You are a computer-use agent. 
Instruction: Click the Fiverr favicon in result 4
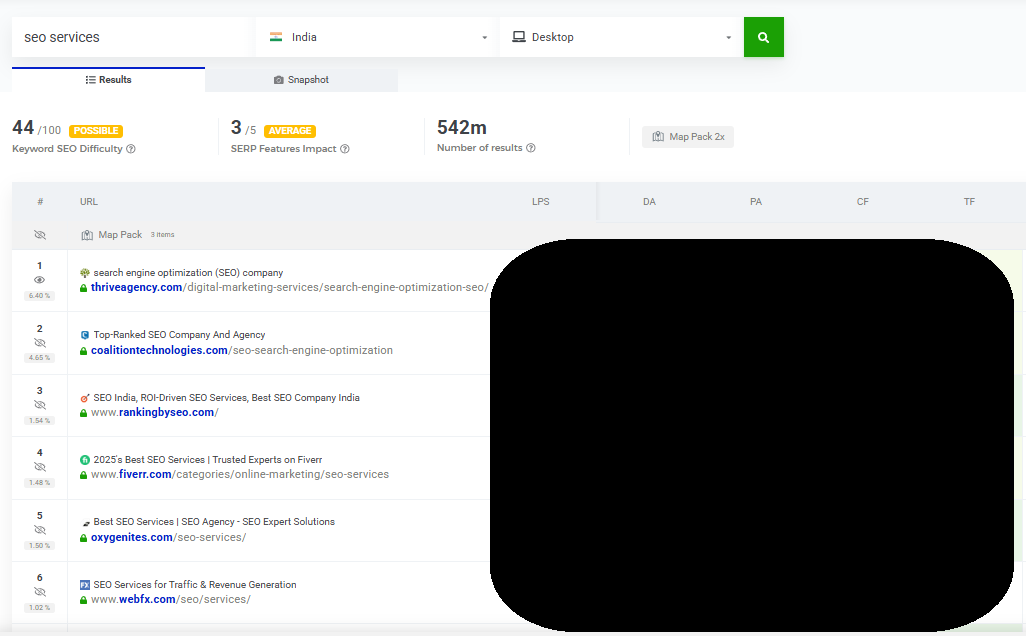click(x=84, y=460)
